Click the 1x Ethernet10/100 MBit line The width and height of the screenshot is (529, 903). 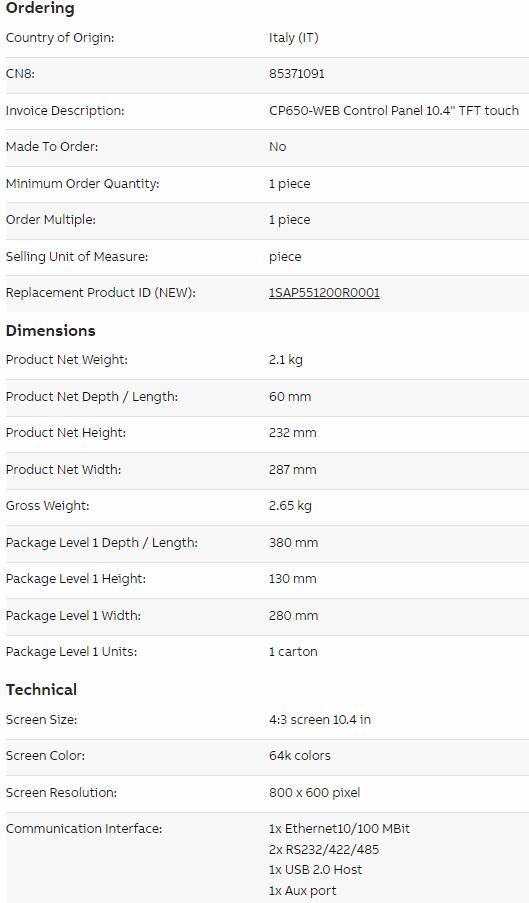click(x=340, y=829)
